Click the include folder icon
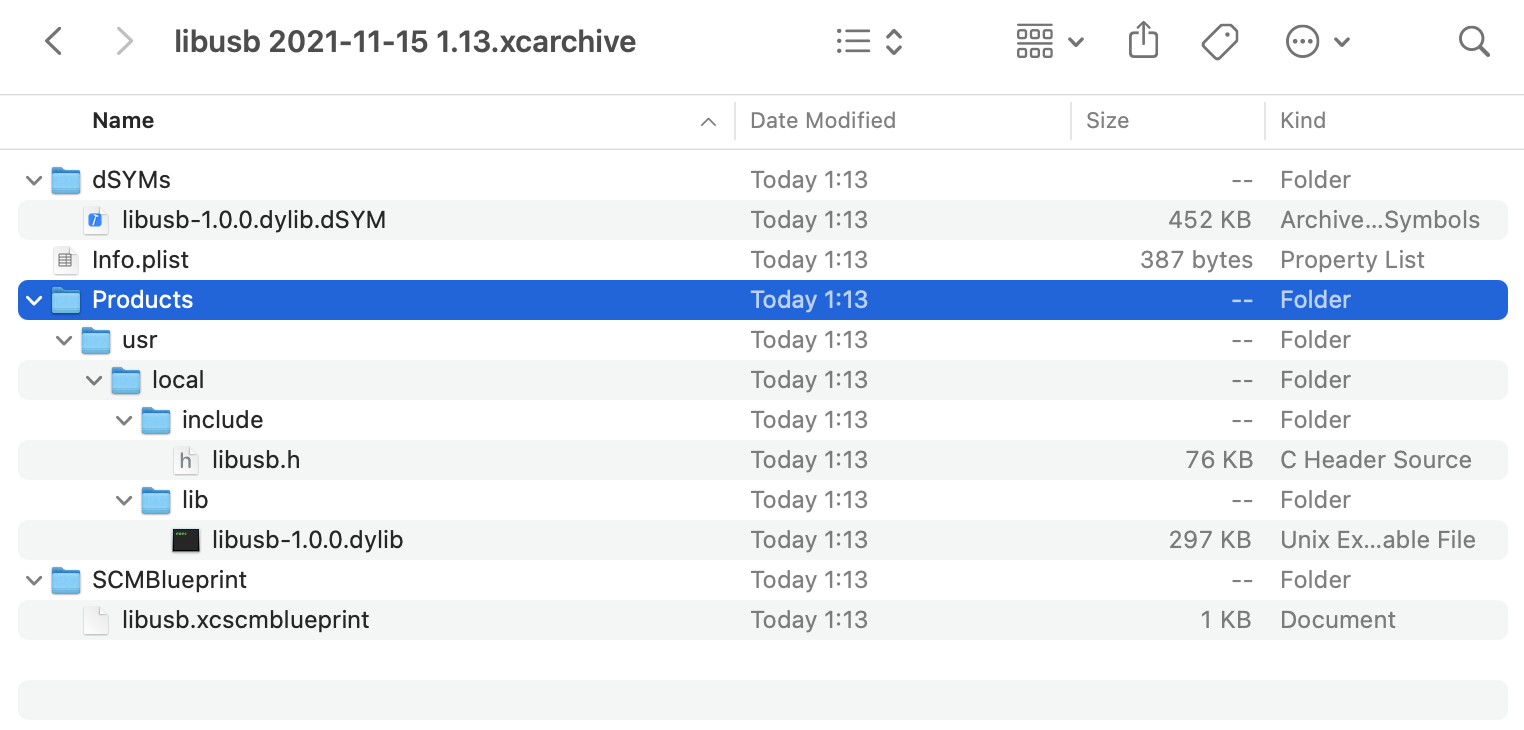Screen dimensions: 1524x730 coord(156,420)
